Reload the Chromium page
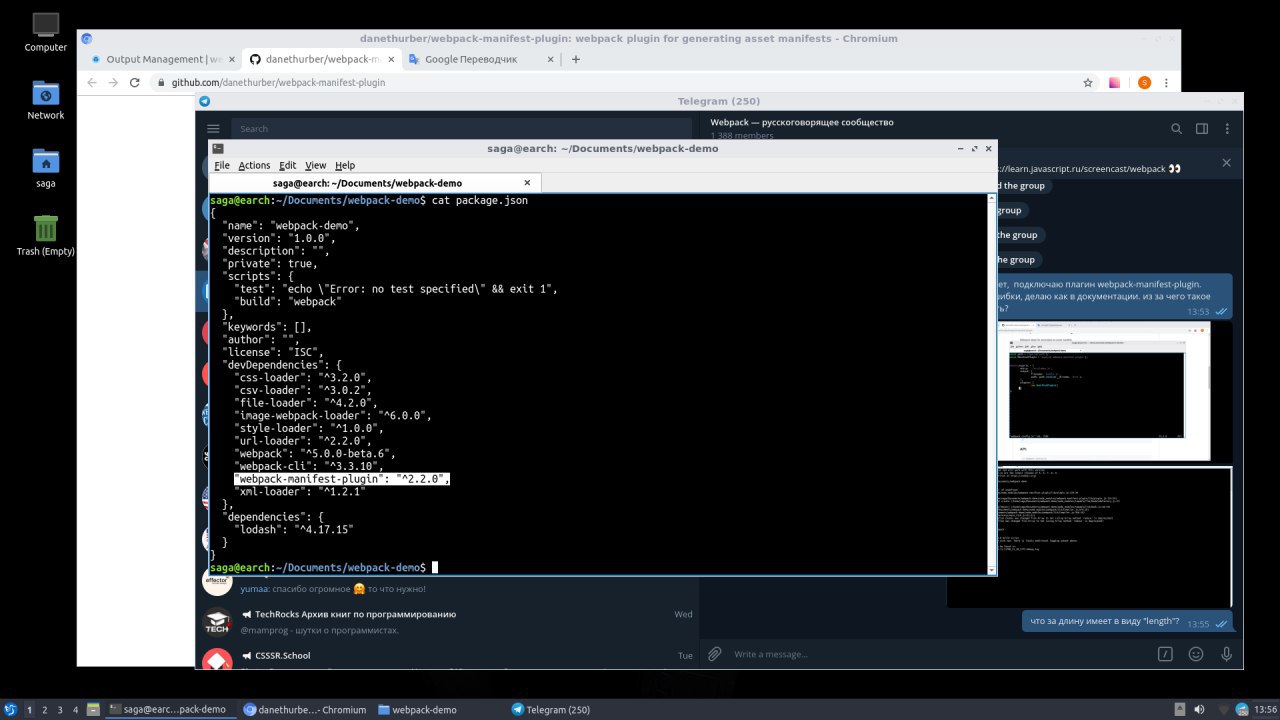The width and height of the screenshot is (1280, 720). 135,83
